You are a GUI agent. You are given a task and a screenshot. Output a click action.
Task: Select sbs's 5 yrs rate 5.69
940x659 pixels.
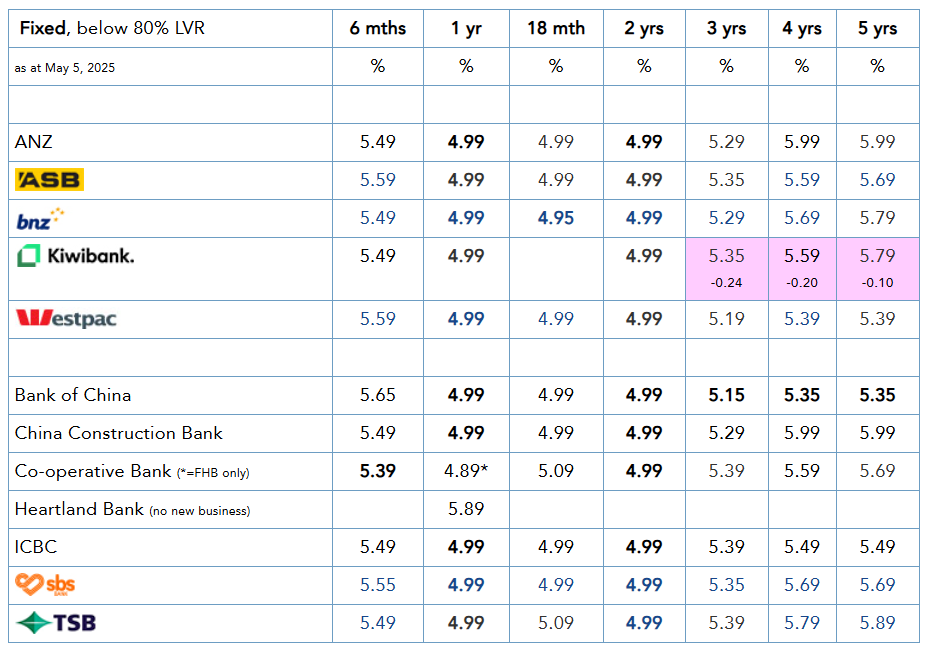[x=878, y=585]
